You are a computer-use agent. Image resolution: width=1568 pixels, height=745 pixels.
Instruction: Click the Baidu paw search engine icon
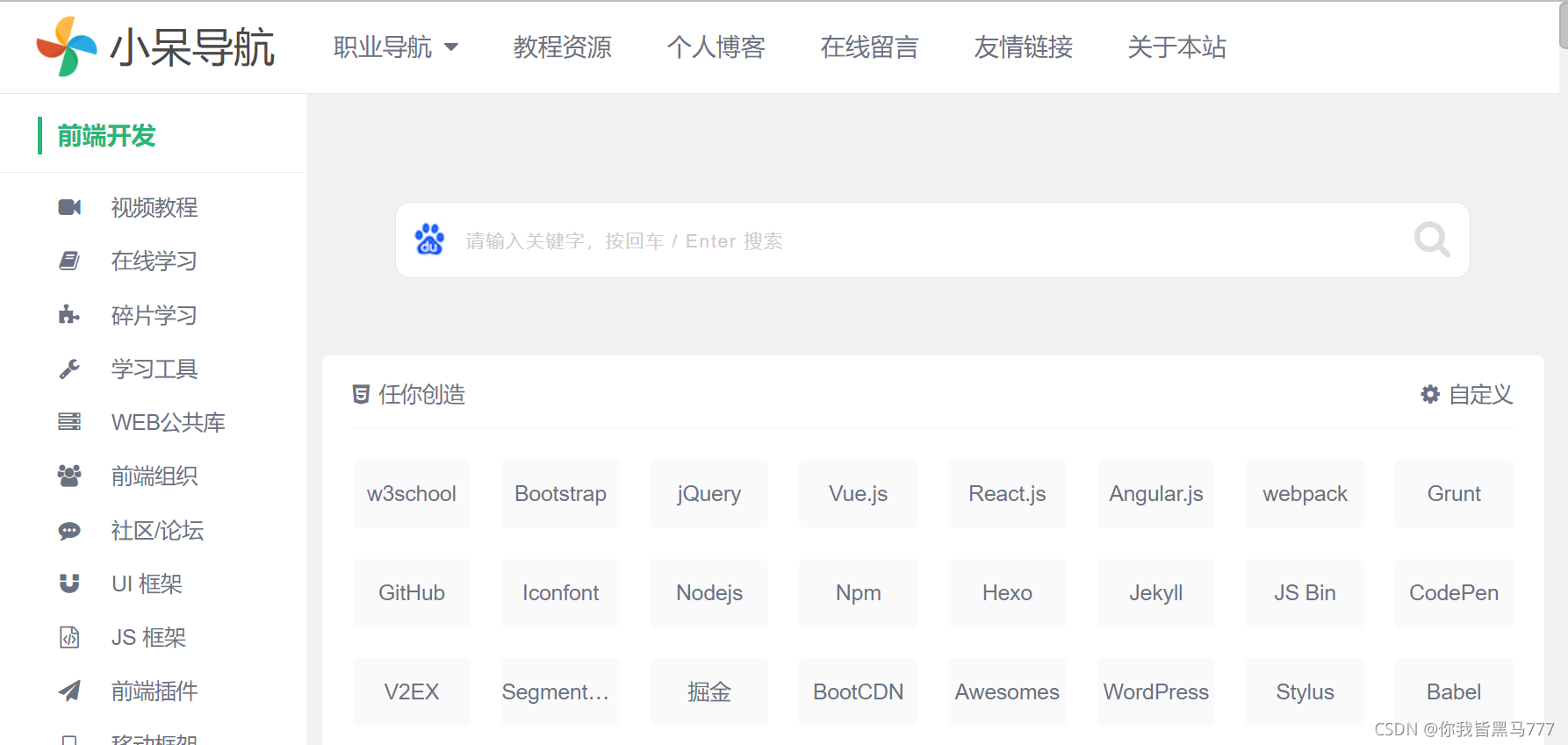429,240
